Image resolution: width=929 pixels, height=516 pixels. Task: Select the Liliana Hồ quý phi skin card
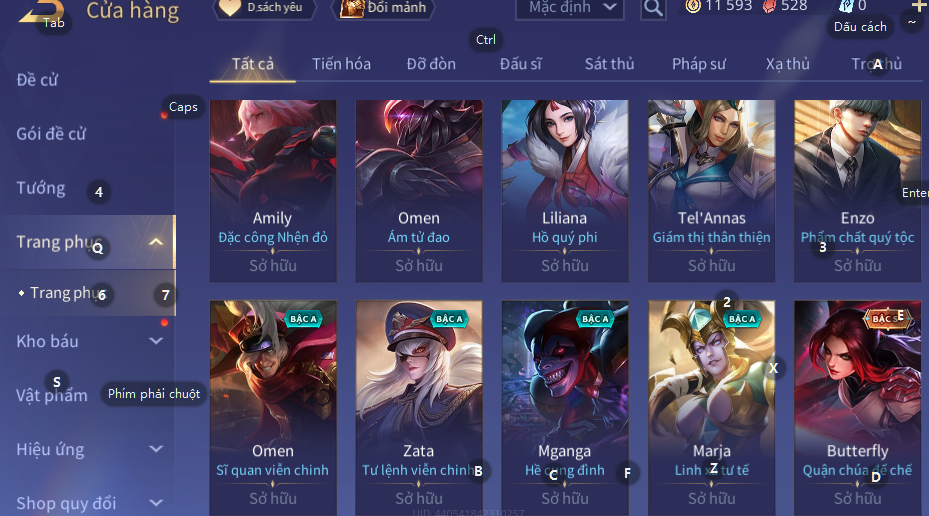(565, 191)
